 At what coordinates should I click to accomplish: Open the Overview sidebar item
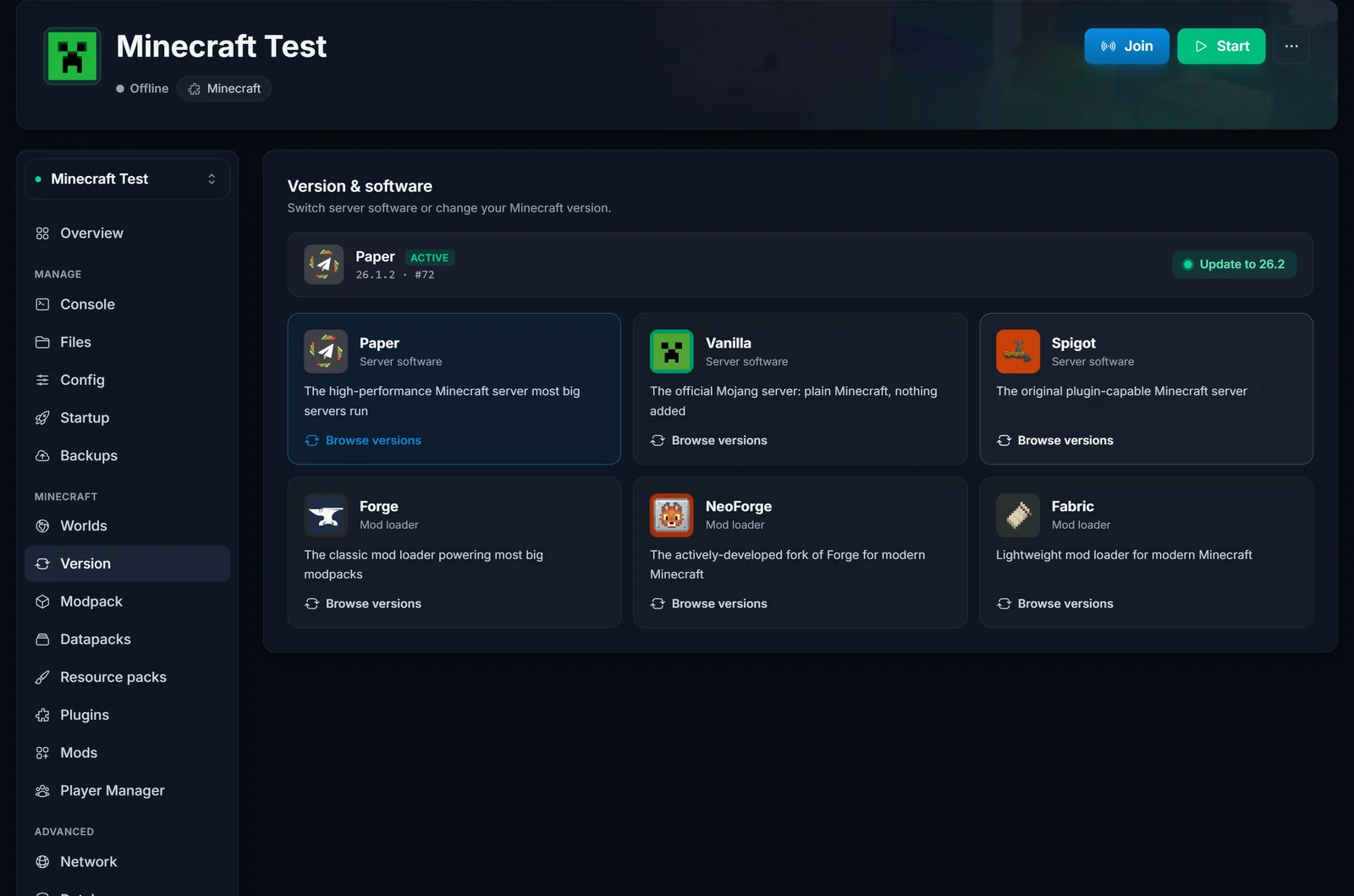[127, 234]
